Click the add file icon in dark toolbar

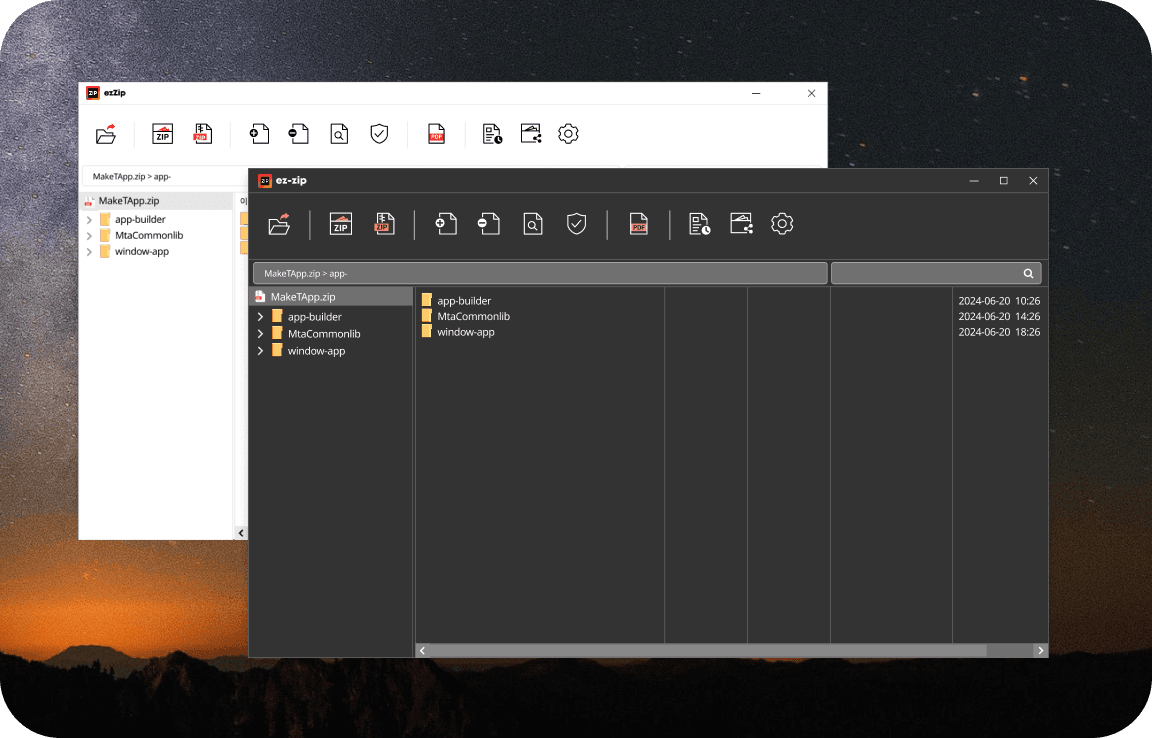[x=446, y=223]
